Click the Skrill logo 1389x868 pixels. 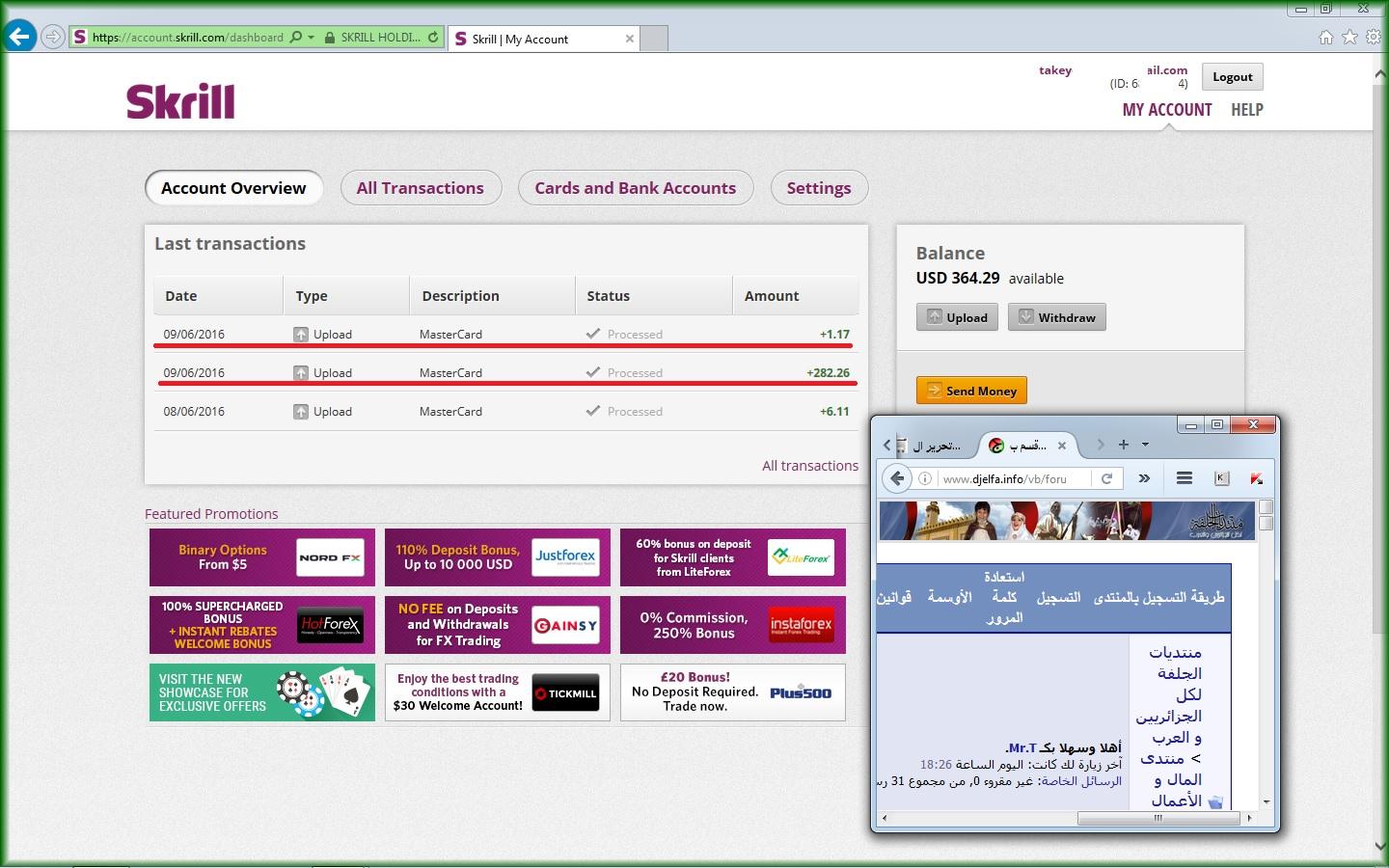click(180, 101)
